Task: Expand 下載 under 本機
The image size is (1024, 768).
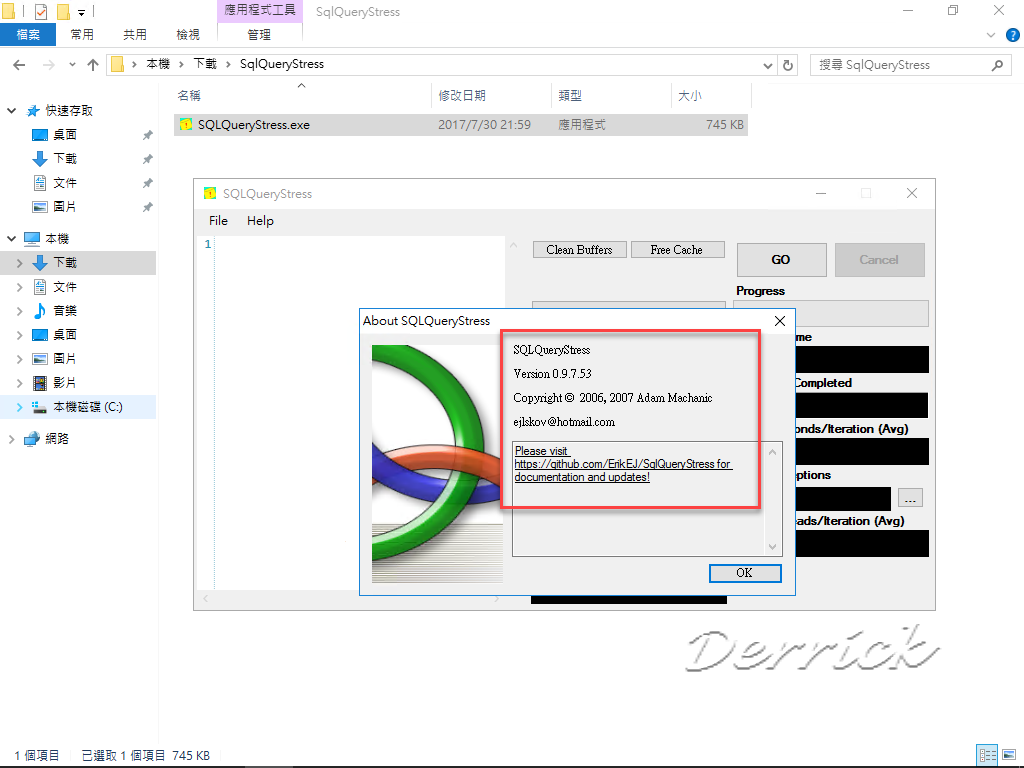Action: coord(19,263)
